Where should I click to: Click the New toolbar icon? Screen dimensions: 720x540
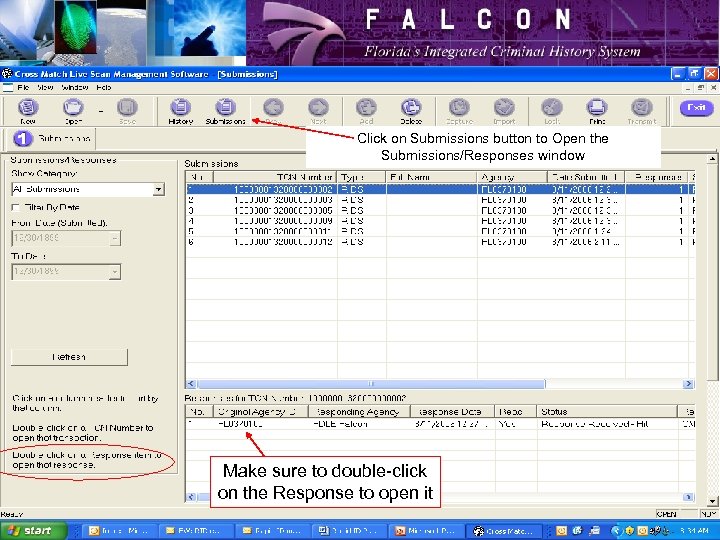(28, 111)
